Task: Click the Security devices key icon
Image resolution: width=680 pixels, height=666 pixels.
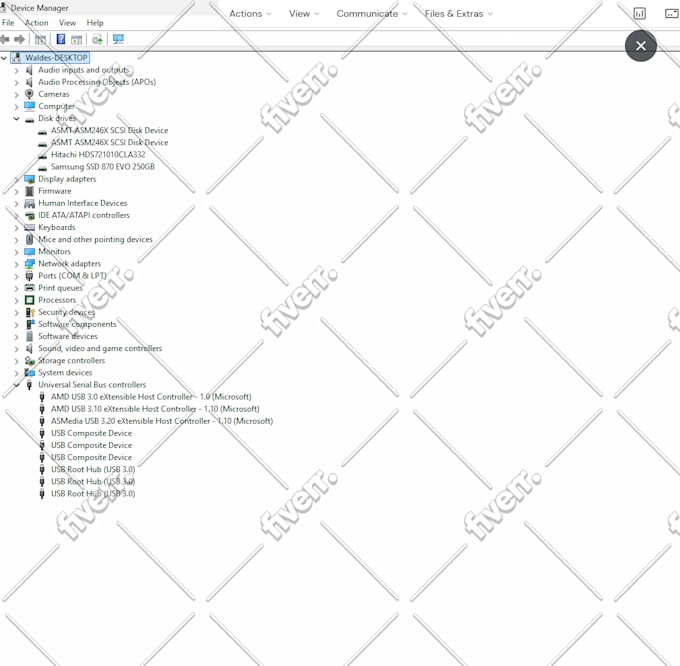Action: coord(29,312)
